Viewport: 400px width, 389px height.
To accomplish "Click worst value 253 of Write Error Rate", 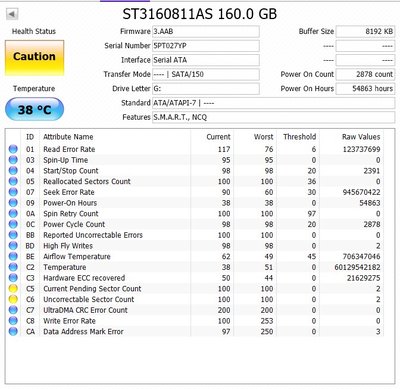I will click(x=267, y=321).
